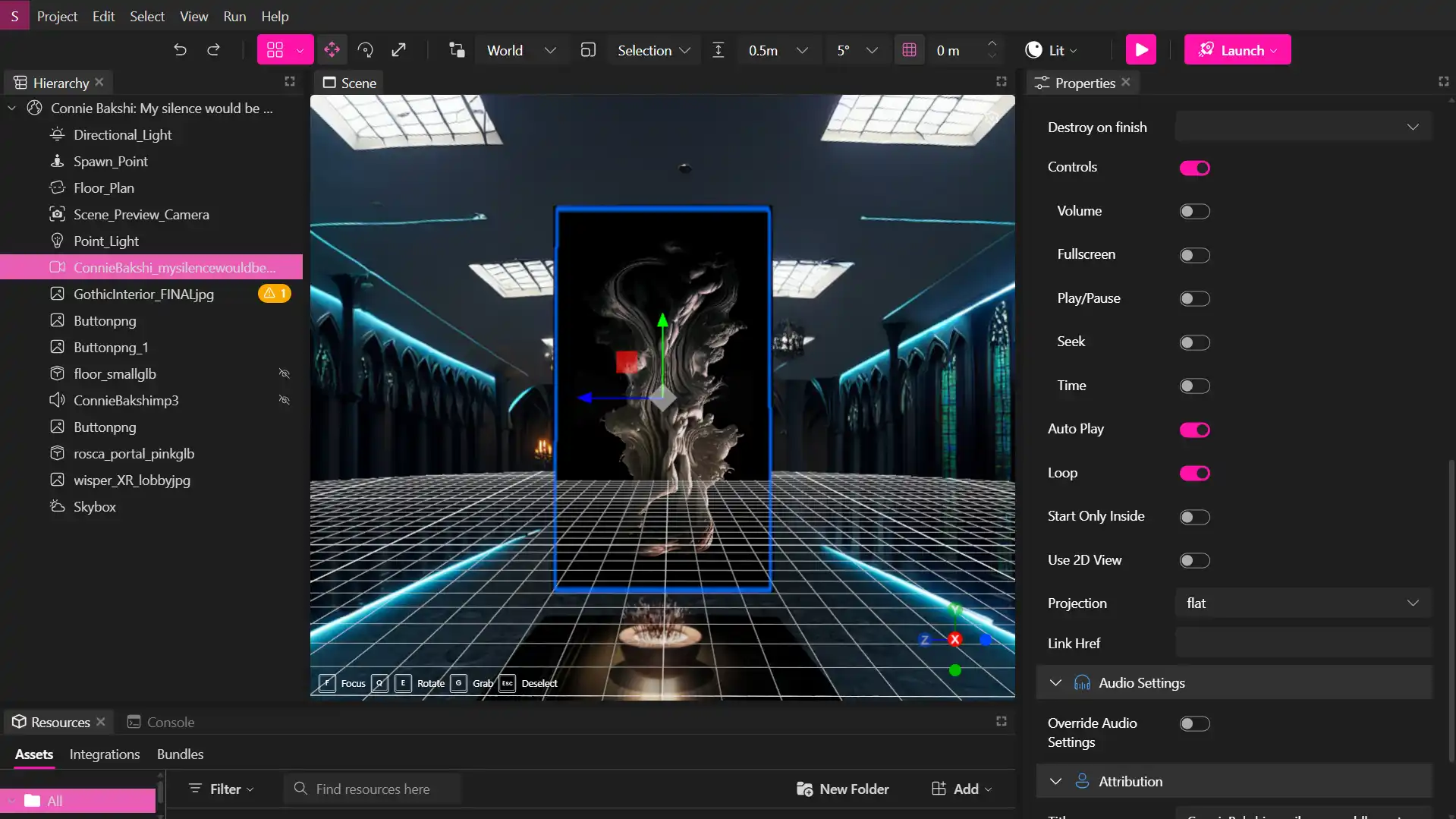This screenshot has height=819, width=1456.
Task: Toggle the grid visibility icon
Action: pos(909,50)
